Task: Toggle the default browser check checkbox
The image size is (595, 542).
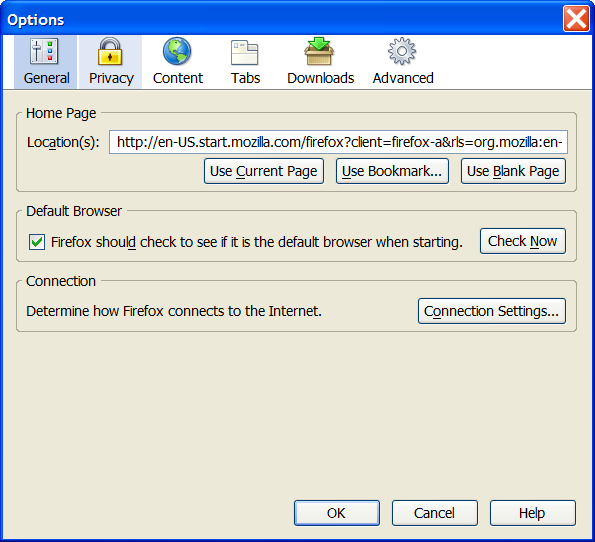Action: [x=37, y=242]
